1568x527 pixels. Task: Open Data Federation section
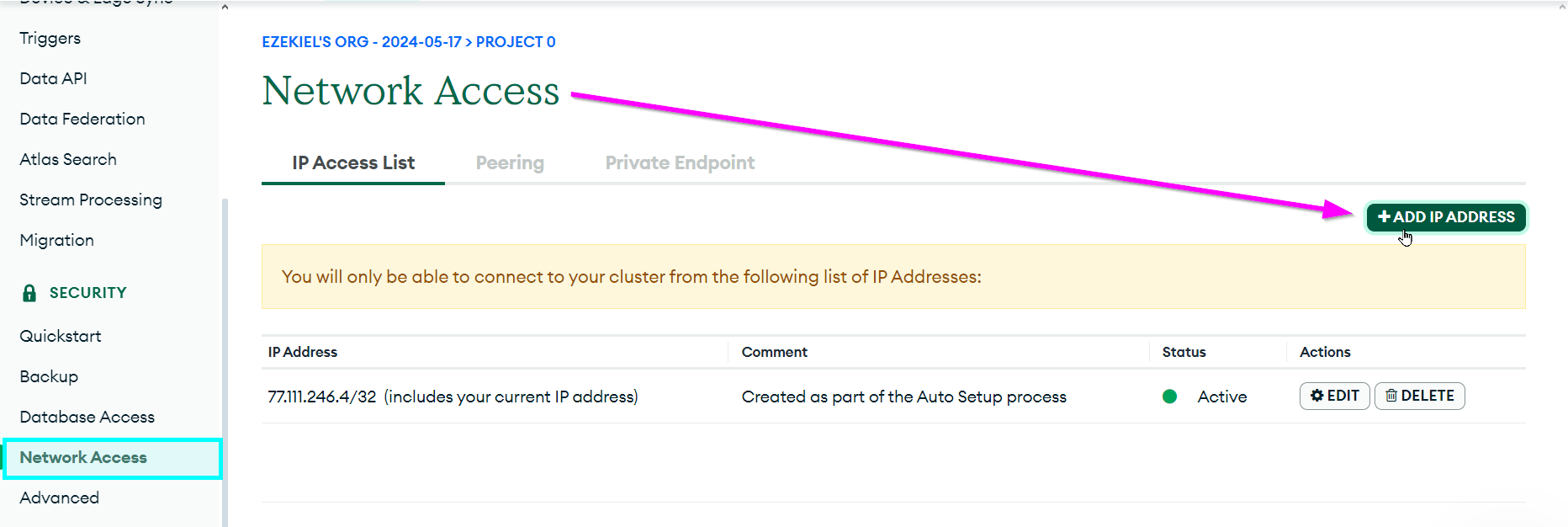click(82, 119)
